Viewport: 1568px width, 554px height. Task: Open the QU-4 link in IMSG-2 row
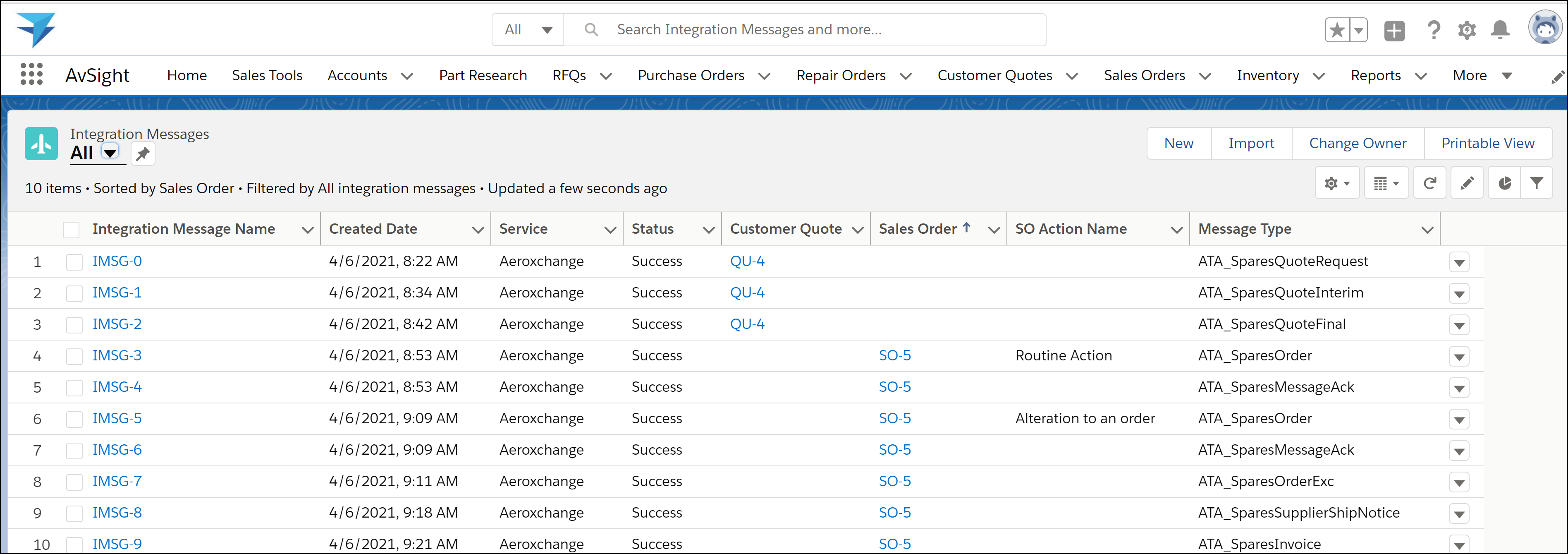[x=747, y=324]
